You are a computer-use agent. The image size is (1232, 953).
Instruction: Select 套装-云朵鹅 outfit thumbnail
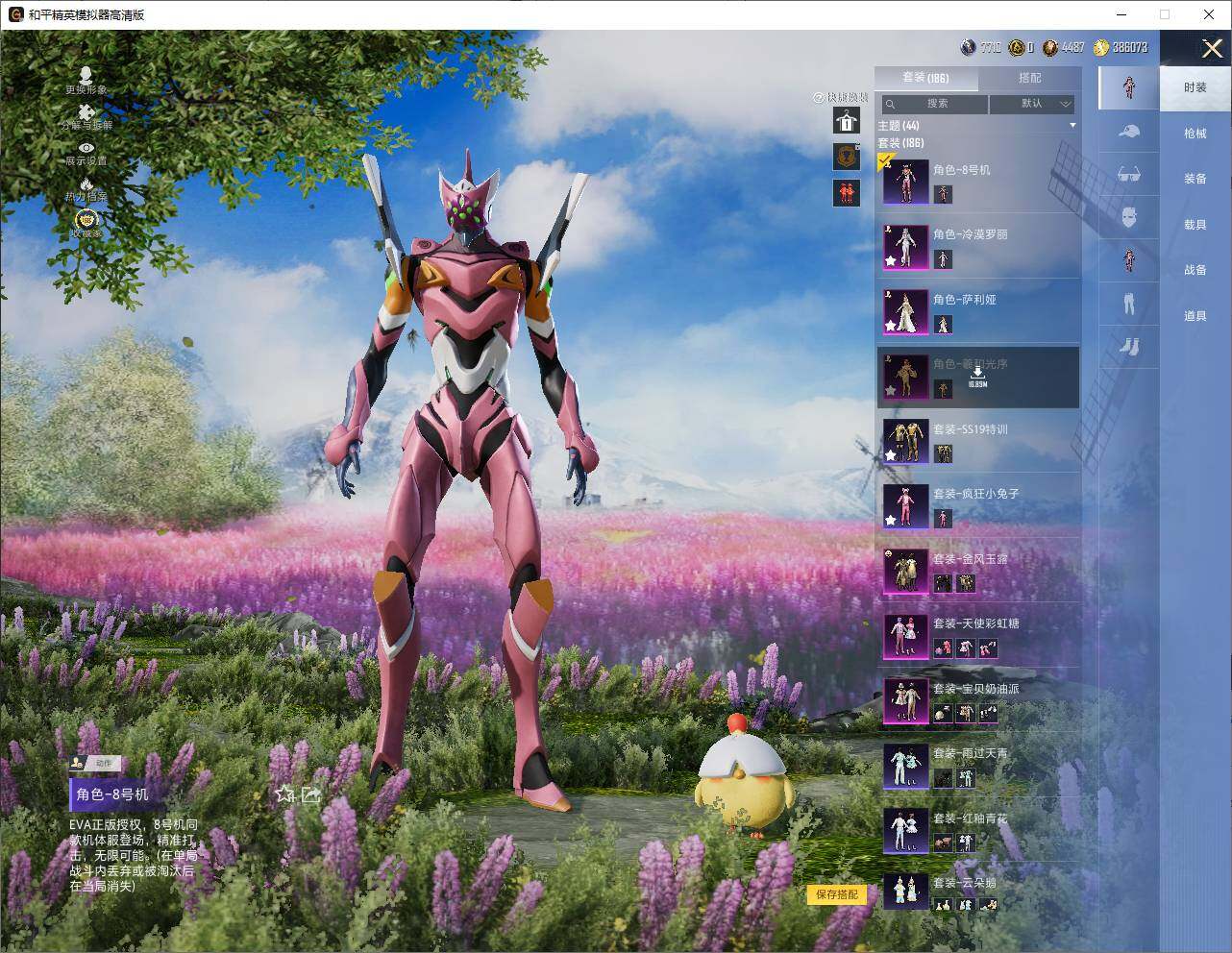pos(906,893)
